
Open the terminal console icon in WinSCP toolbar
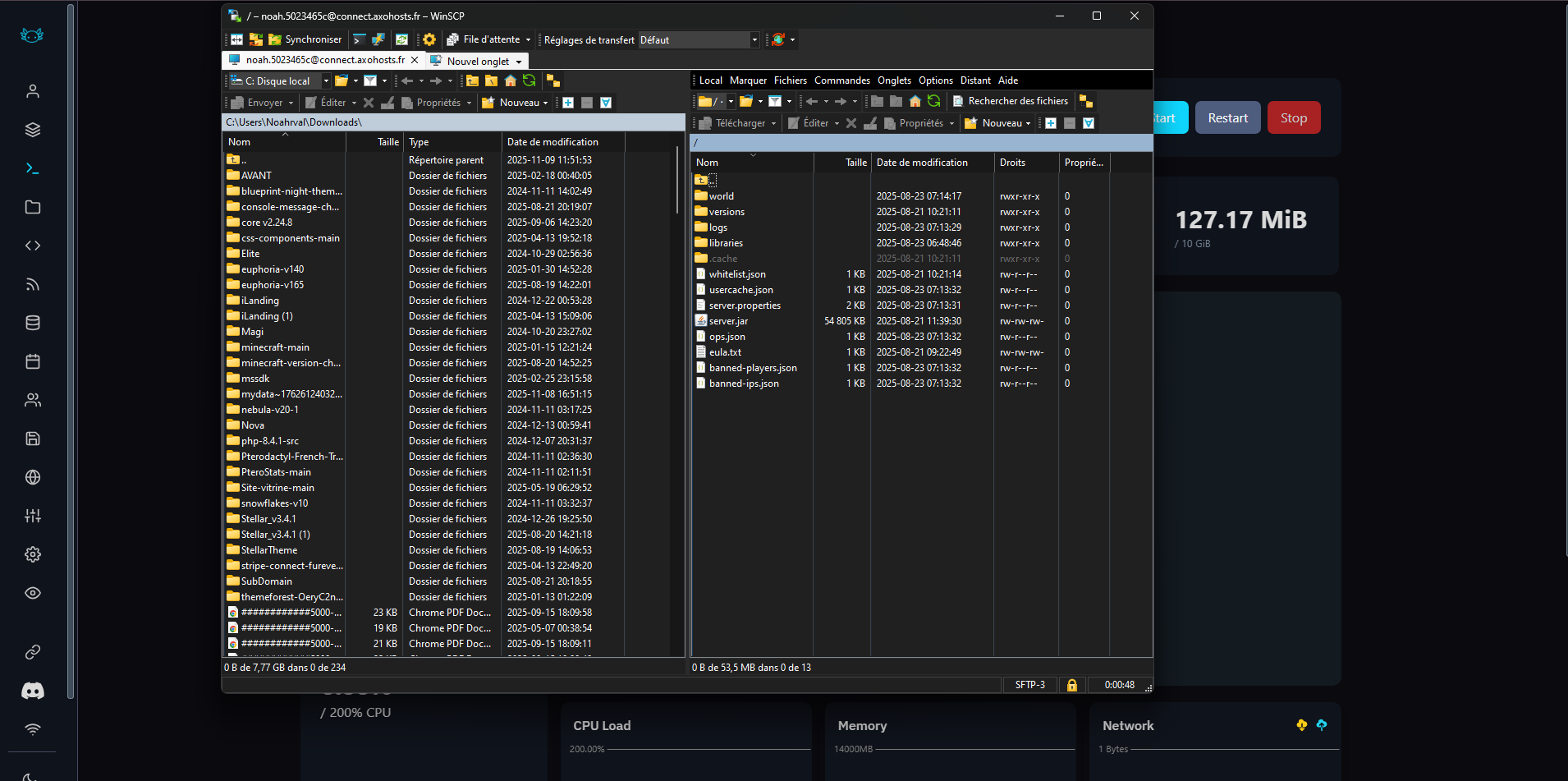pos(359,39)
